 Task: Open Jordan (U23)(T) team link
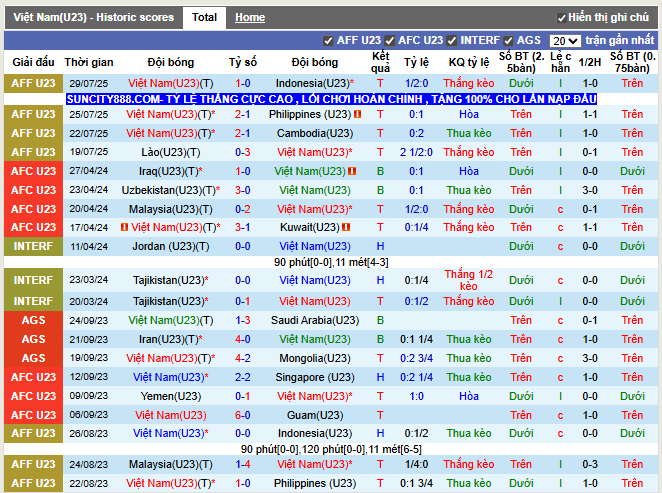pos(171,246)
